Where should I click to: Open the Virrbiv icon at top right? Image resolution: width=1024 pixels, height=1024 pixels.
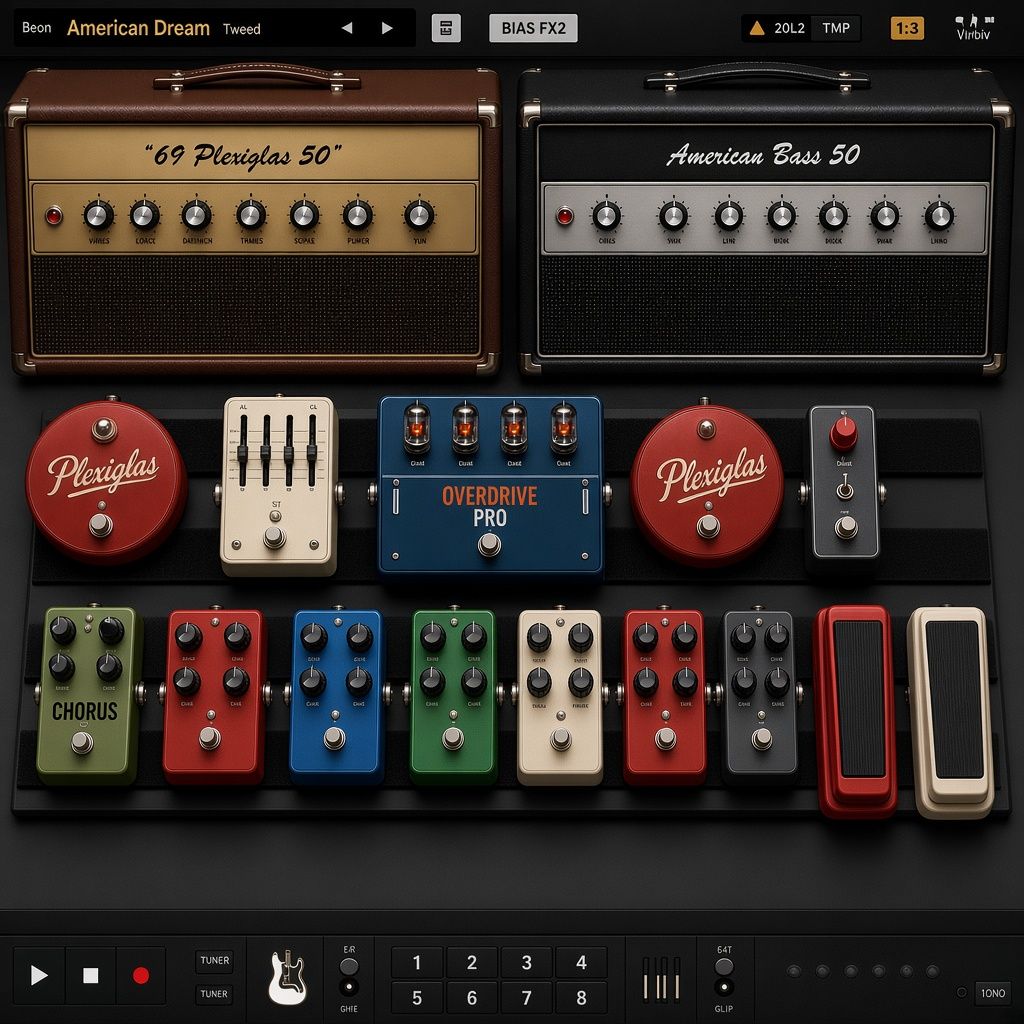[x=973, y=27]
